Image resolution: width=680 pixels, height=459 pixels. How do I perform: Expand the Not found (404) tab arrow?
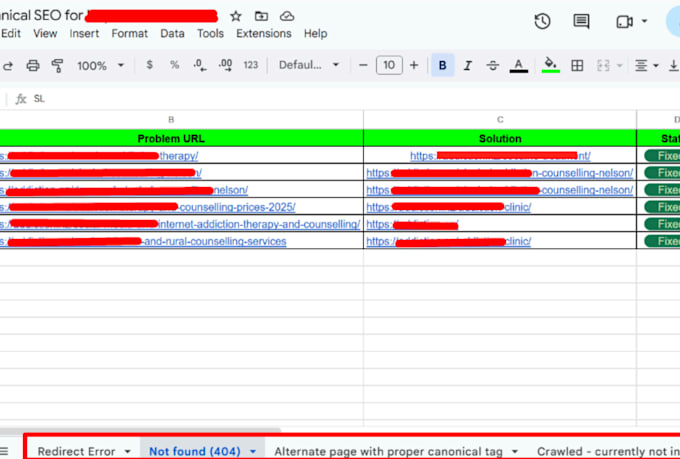tap(253, 452)
